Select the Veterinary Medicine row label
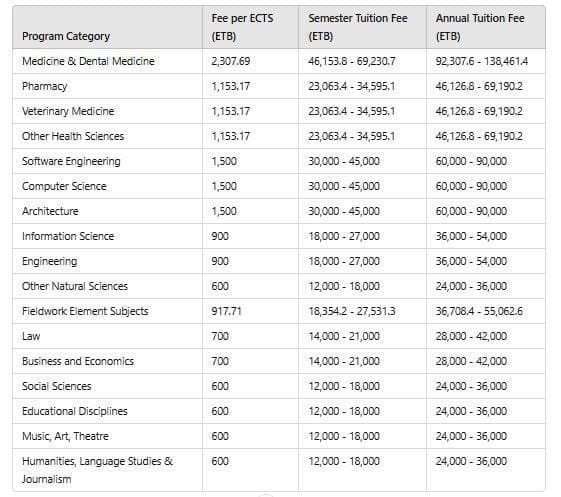Screen dimensions: 561x497 (68, 111)
